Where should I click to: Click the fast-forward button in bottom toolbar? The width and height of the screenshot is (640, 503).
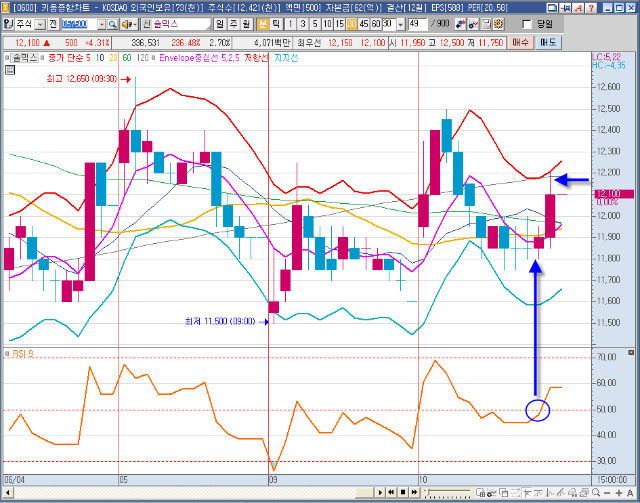(x=415, y=492)
